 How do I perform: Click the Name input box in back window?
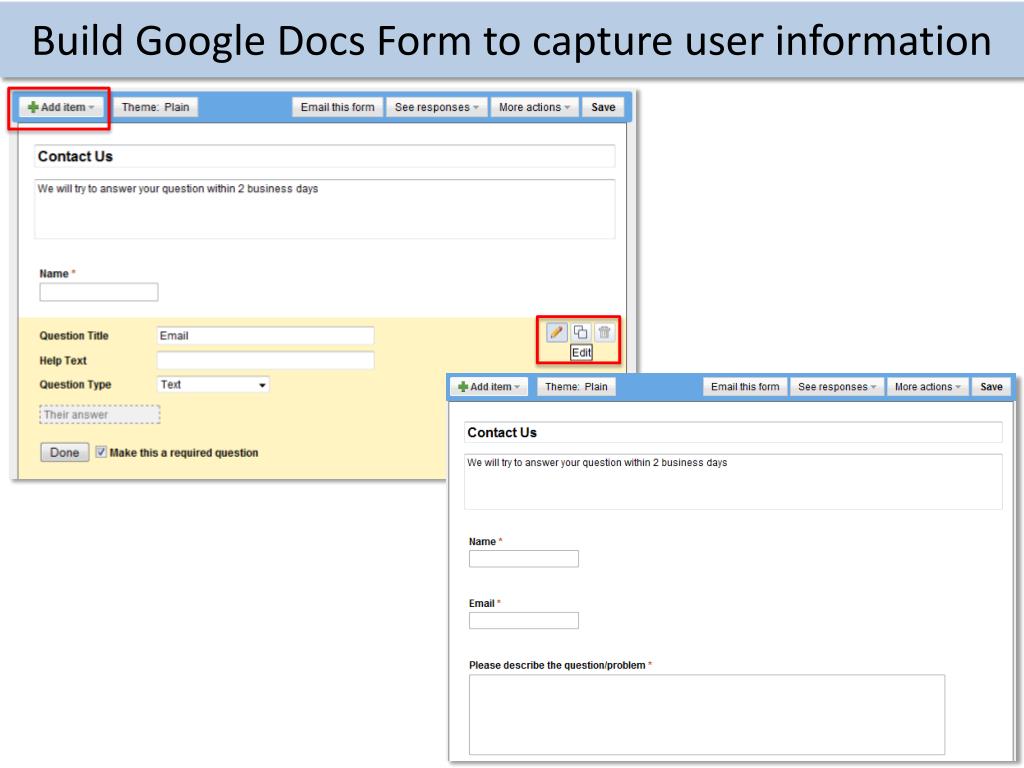pos(99,292)
